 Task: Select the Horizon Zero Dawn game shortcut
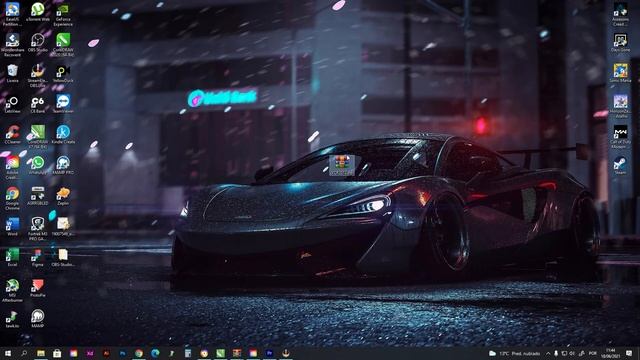[x=620, y=106]
